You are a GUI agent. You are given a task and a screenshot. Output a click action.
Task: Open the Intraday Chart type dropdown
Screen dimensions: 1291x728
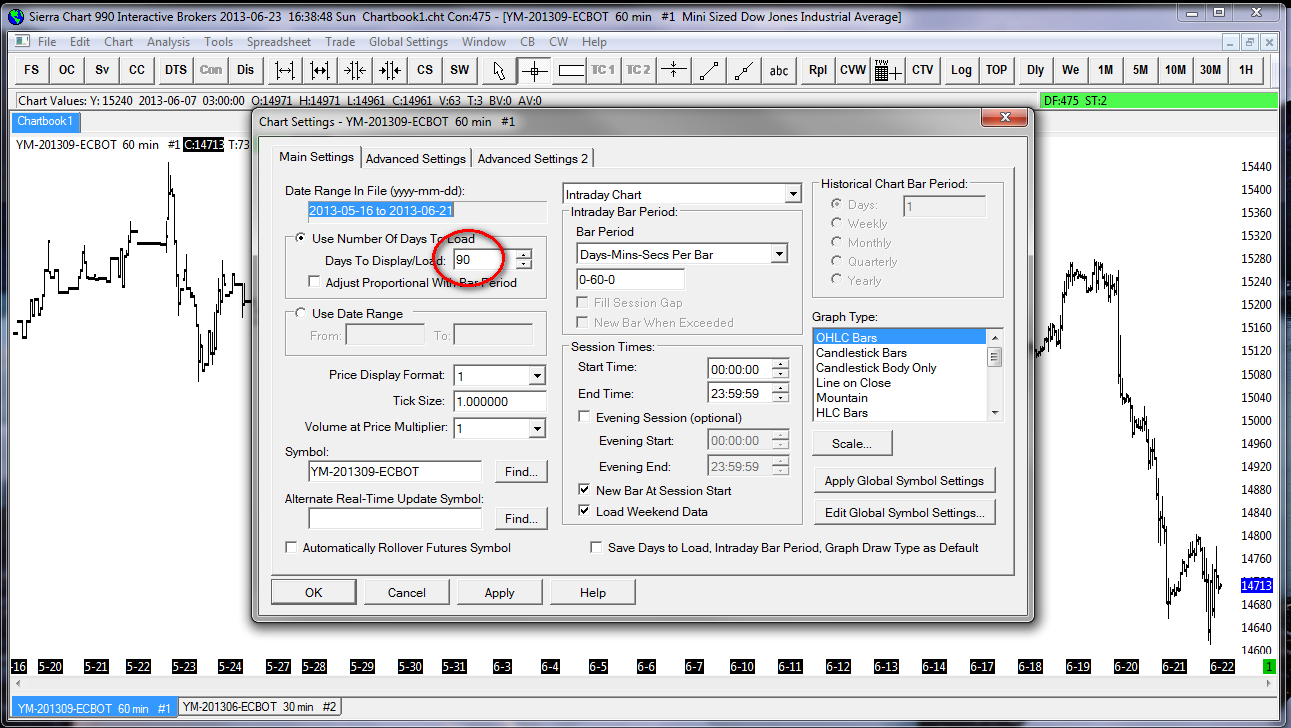point(792,194)
